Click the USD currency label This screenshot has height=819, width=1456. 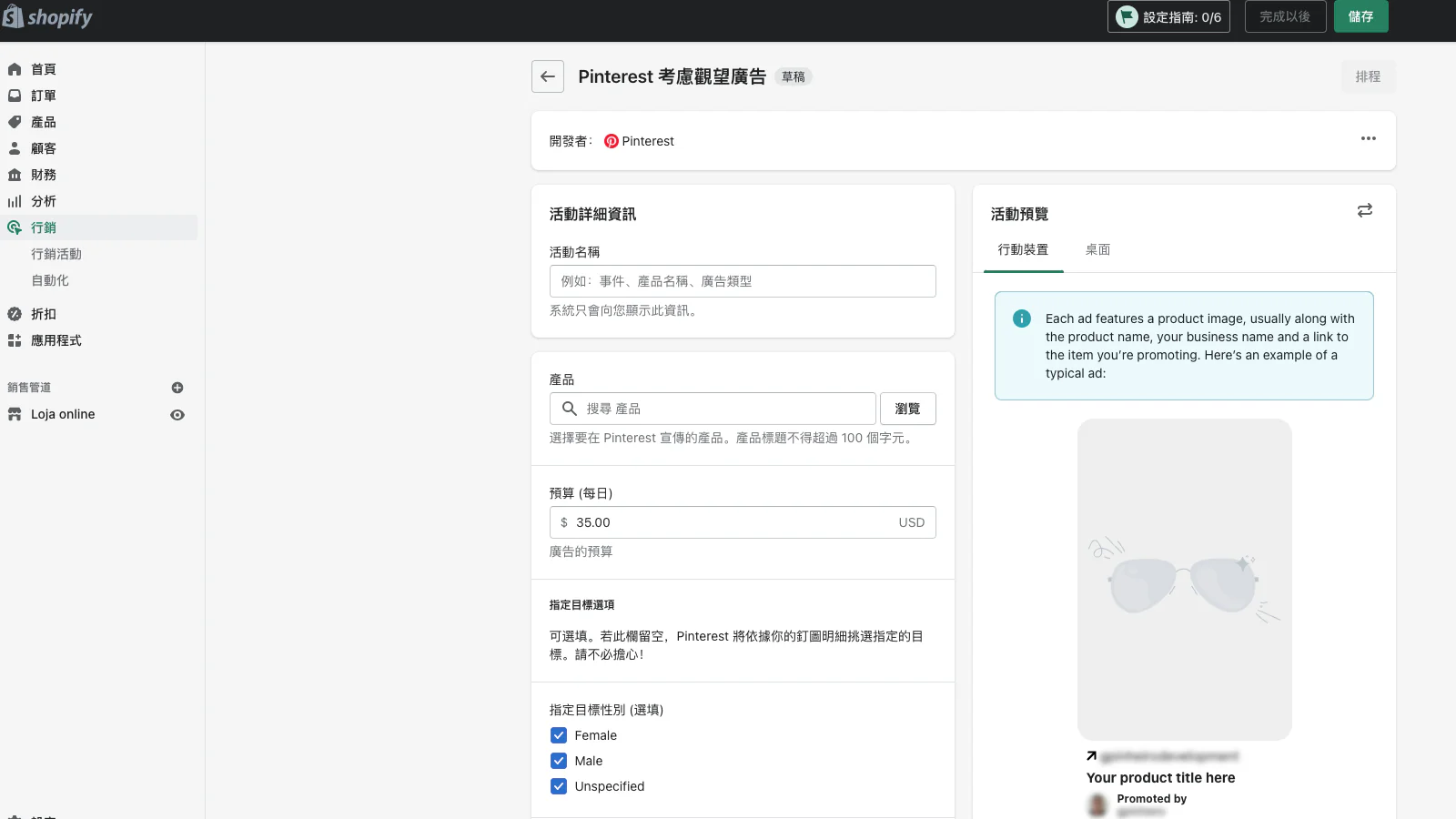click(912, 522)
